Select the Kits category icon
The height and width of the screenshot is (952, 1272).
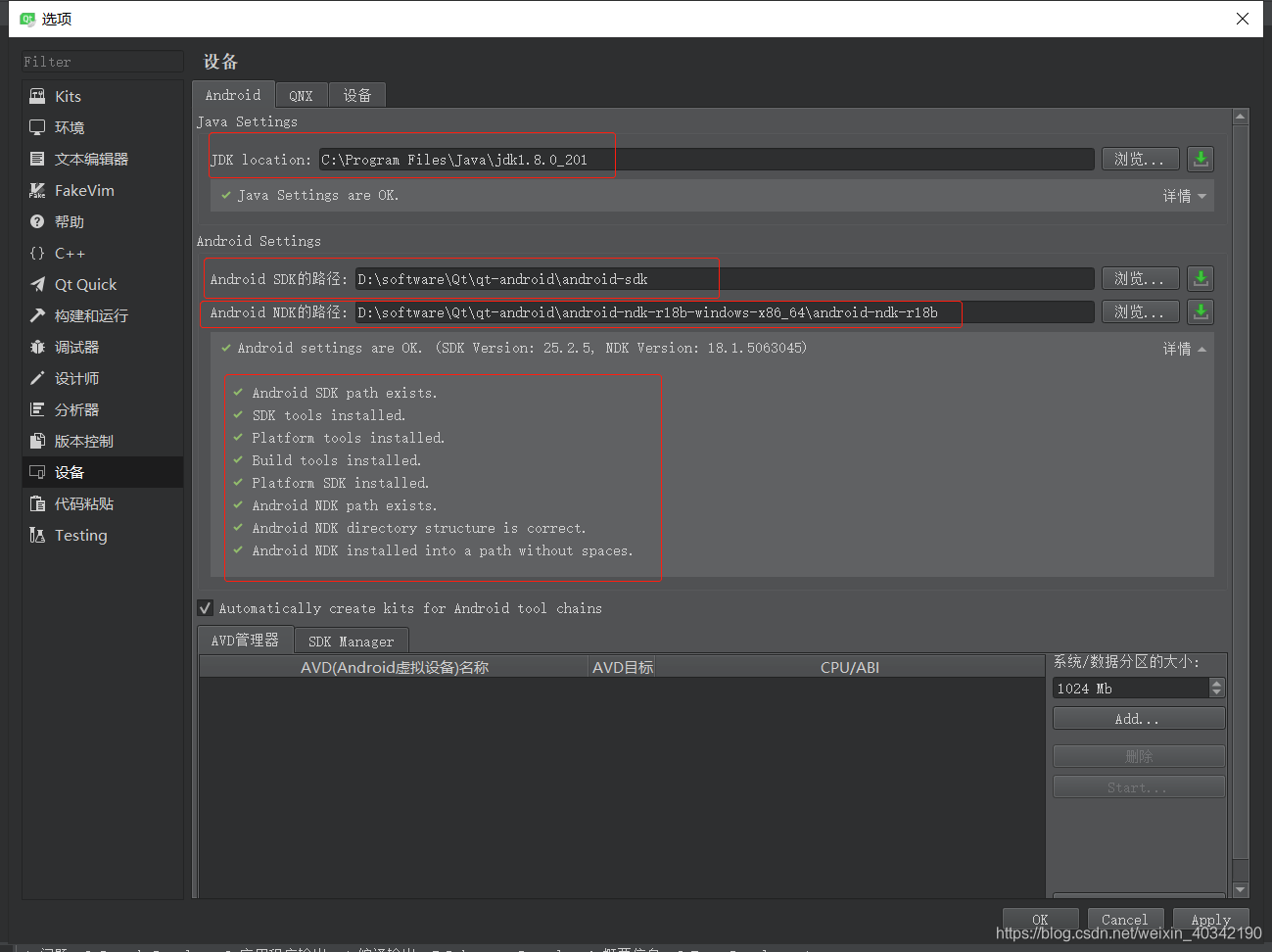coord(37,96)
